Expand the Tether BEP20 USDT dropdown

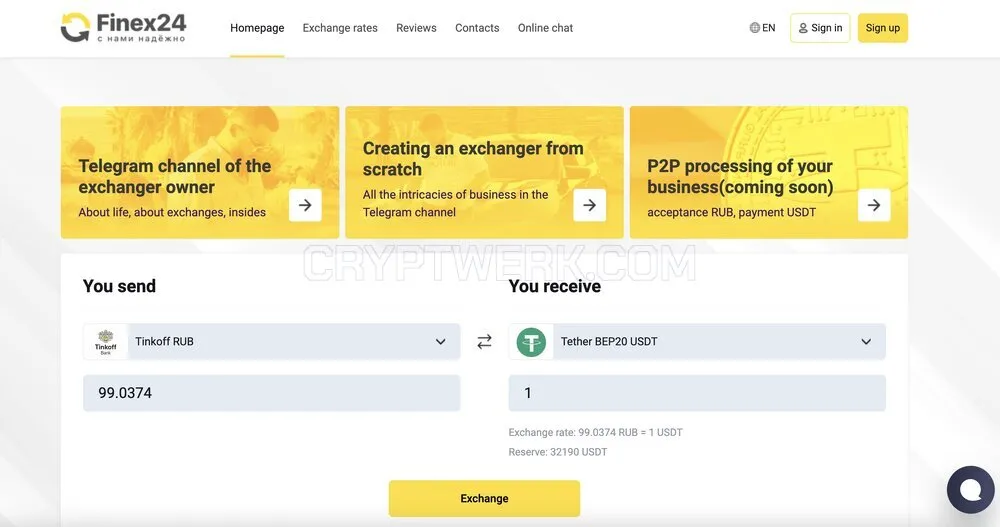697,341
